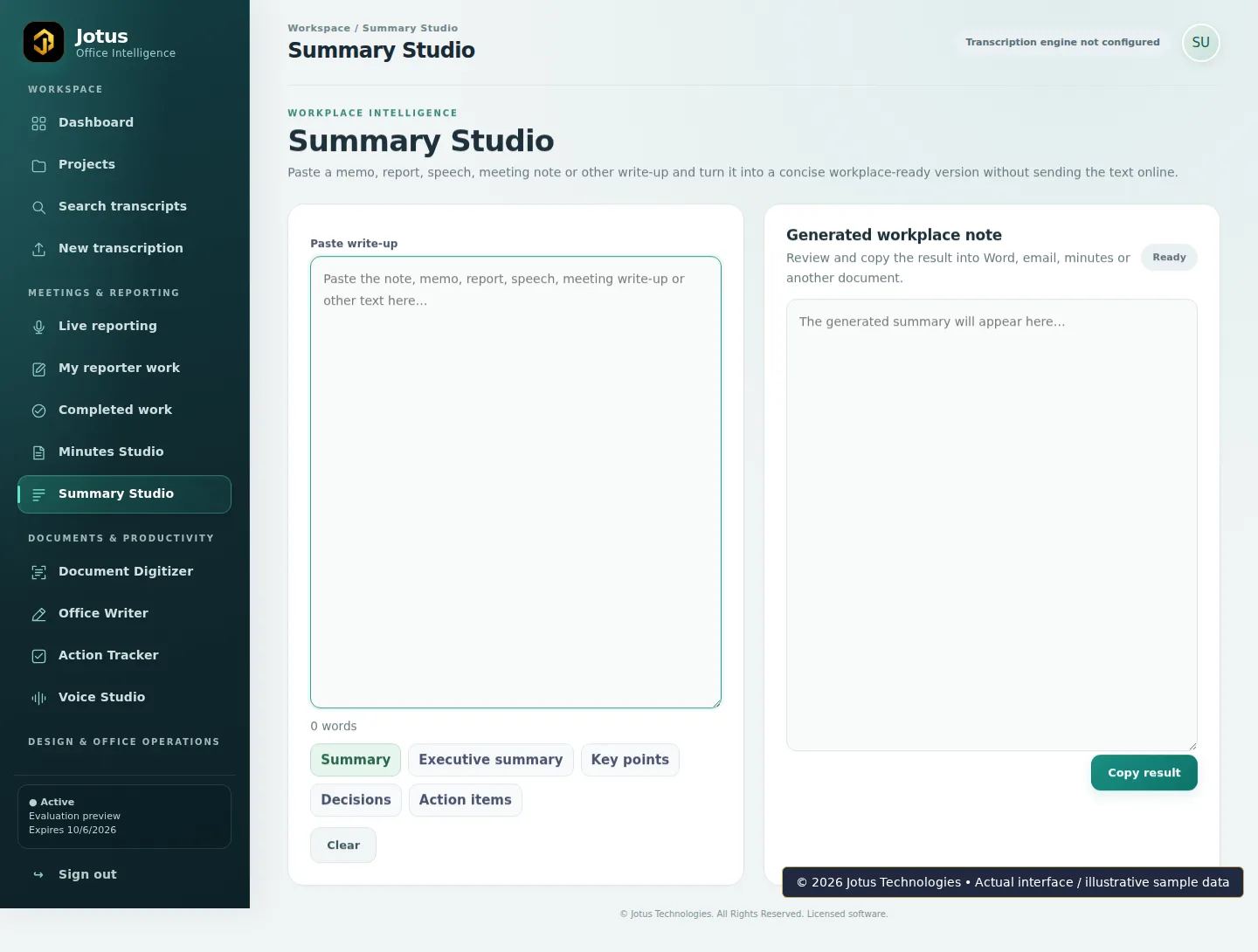
Task: Select the Executive summary mode
Action: pos(491,760)
